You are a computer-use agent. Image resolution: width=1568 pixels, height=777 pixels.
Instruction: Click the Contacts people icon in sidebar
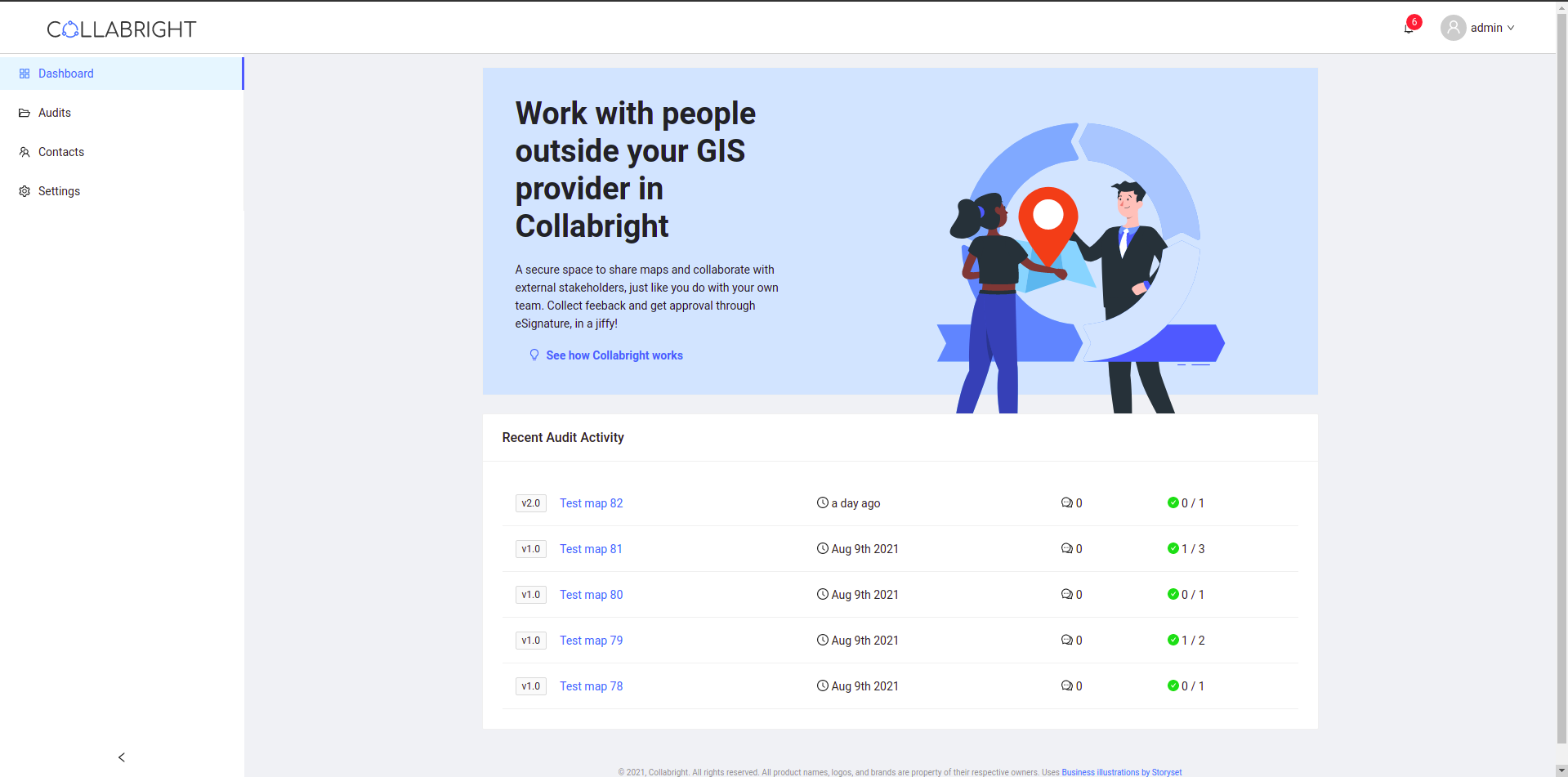[25, 152]
